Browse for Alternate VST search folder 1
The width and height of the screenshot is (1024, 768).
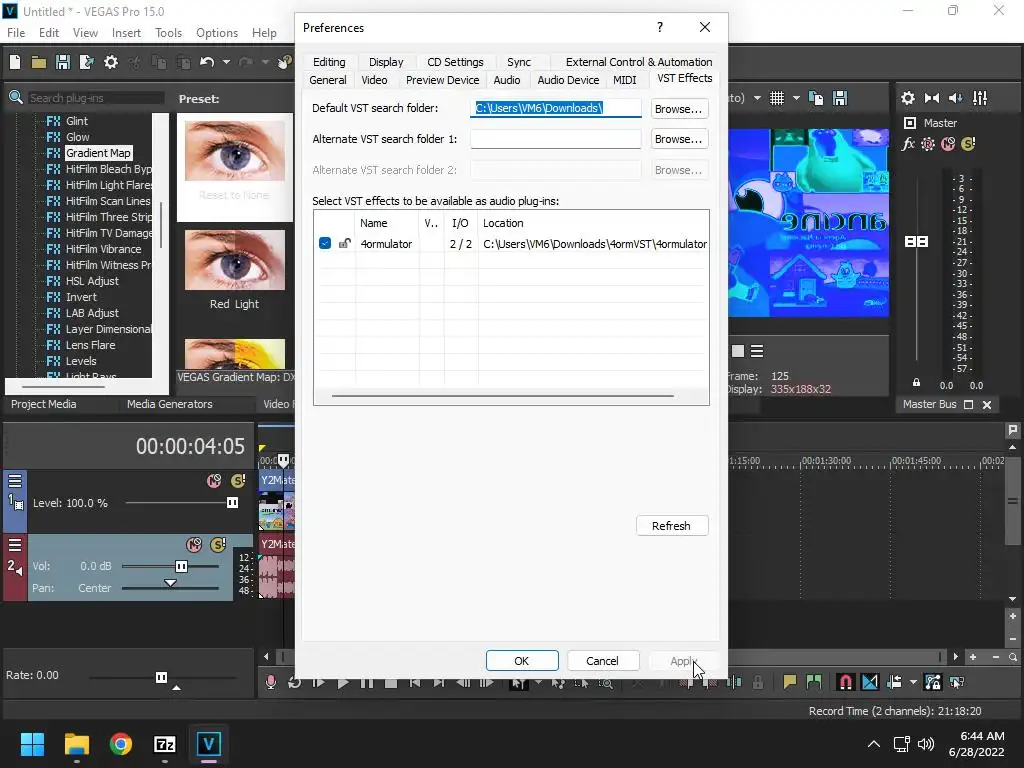(679, 139)
